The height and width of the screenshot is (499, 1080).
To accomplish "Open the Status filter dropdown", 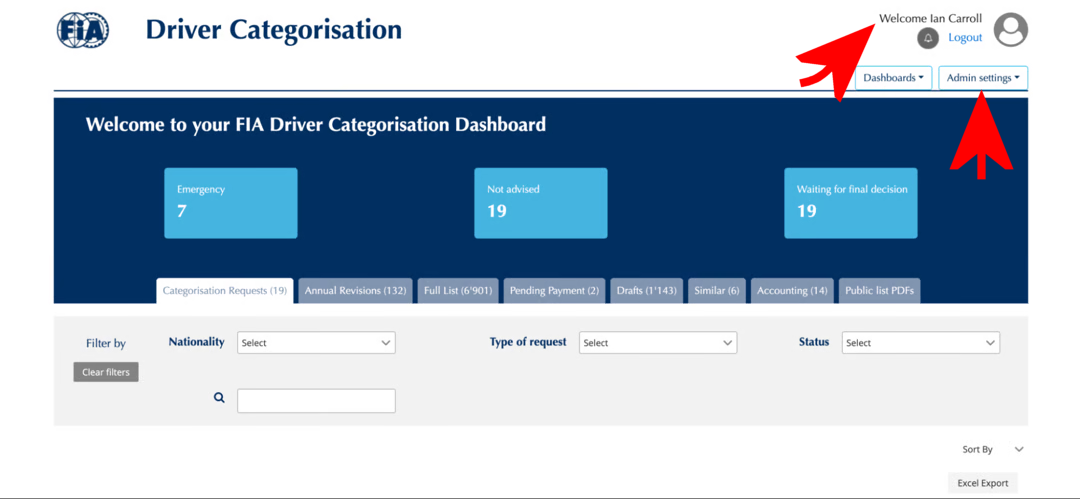I will (920, 343).
